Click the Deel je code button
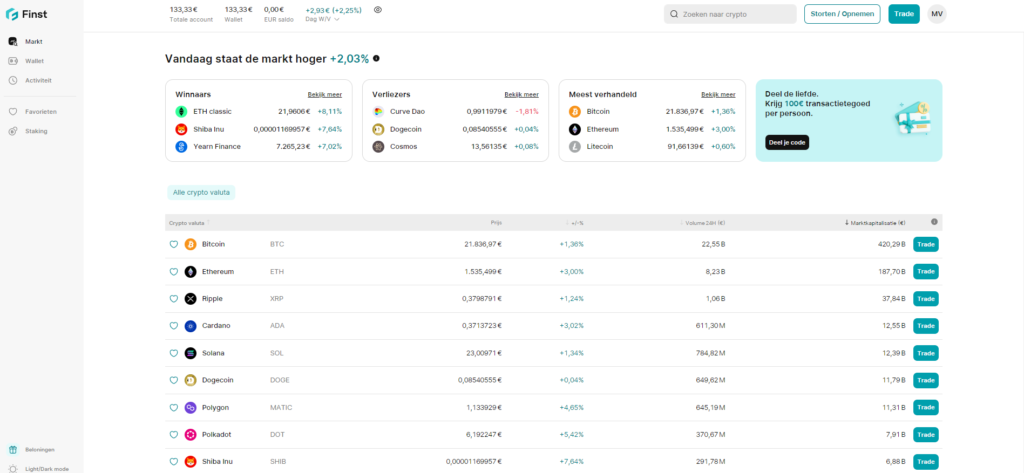Screen dimensions: 1024x473 (x=787, y=142)
